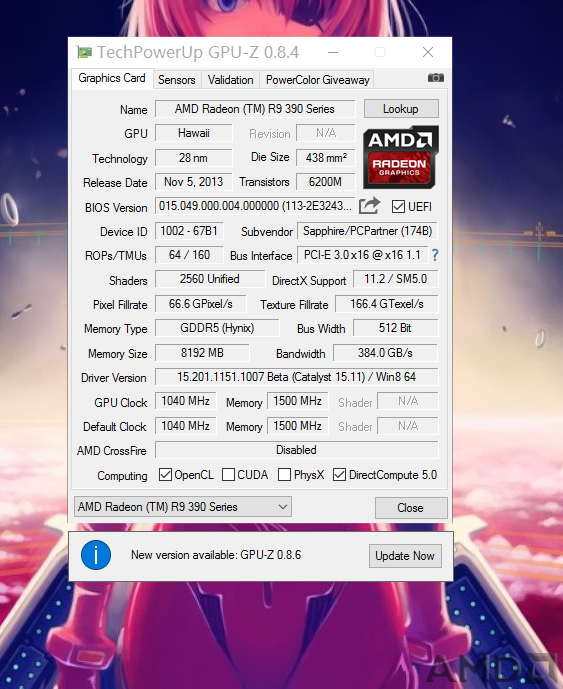
Task: Enable the PhysX checkbox
Action: [284, 475]
